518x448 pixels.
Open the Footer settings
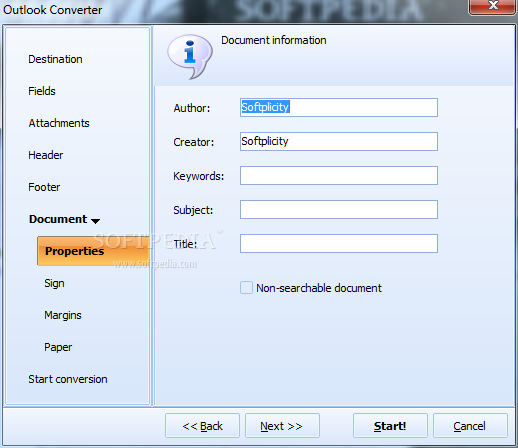(44, 187)
